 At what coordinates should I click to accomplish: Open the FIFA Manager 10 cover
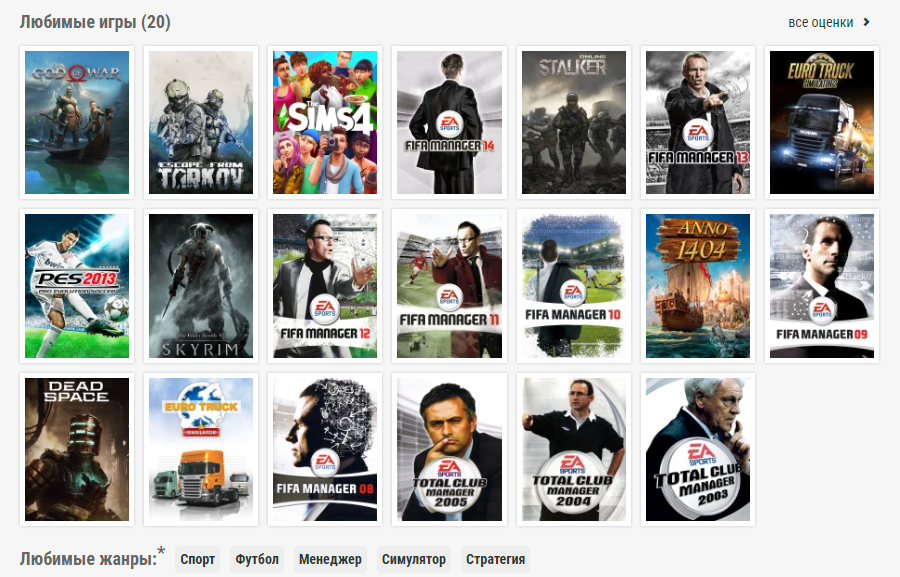pyautogui.click(x=574, y=286)
